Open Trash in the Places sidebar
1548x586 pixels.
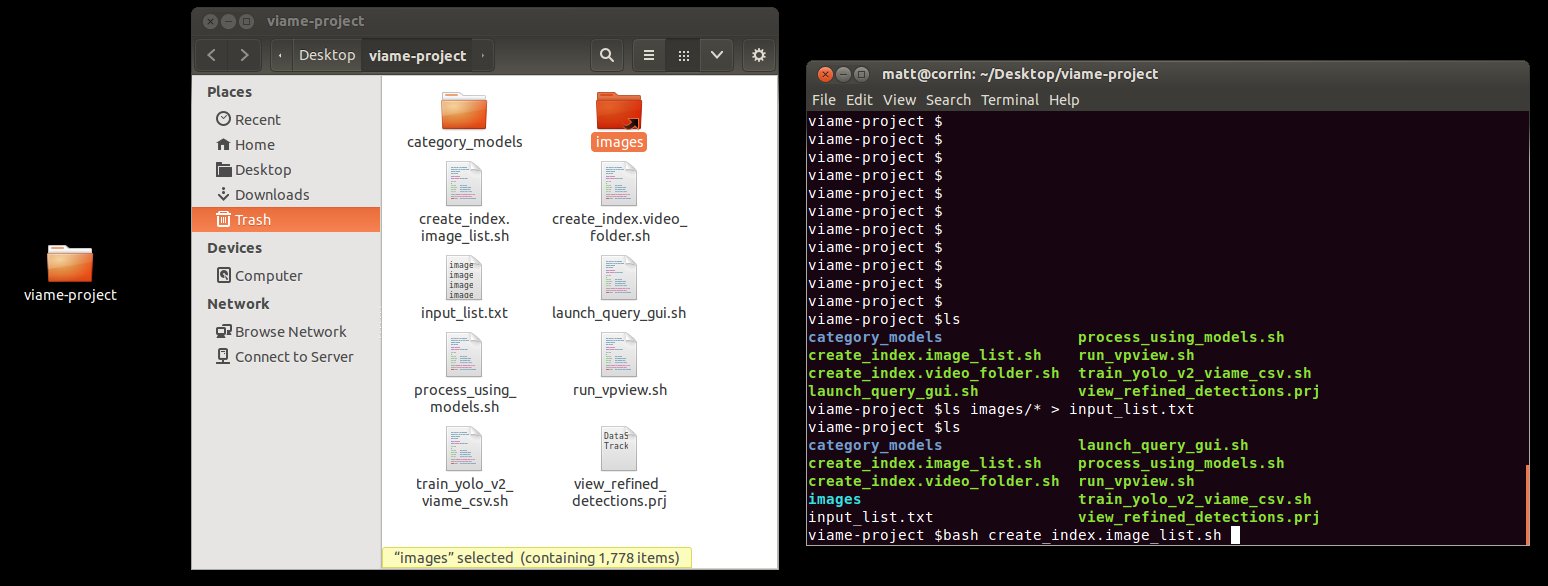click(286, 220)
